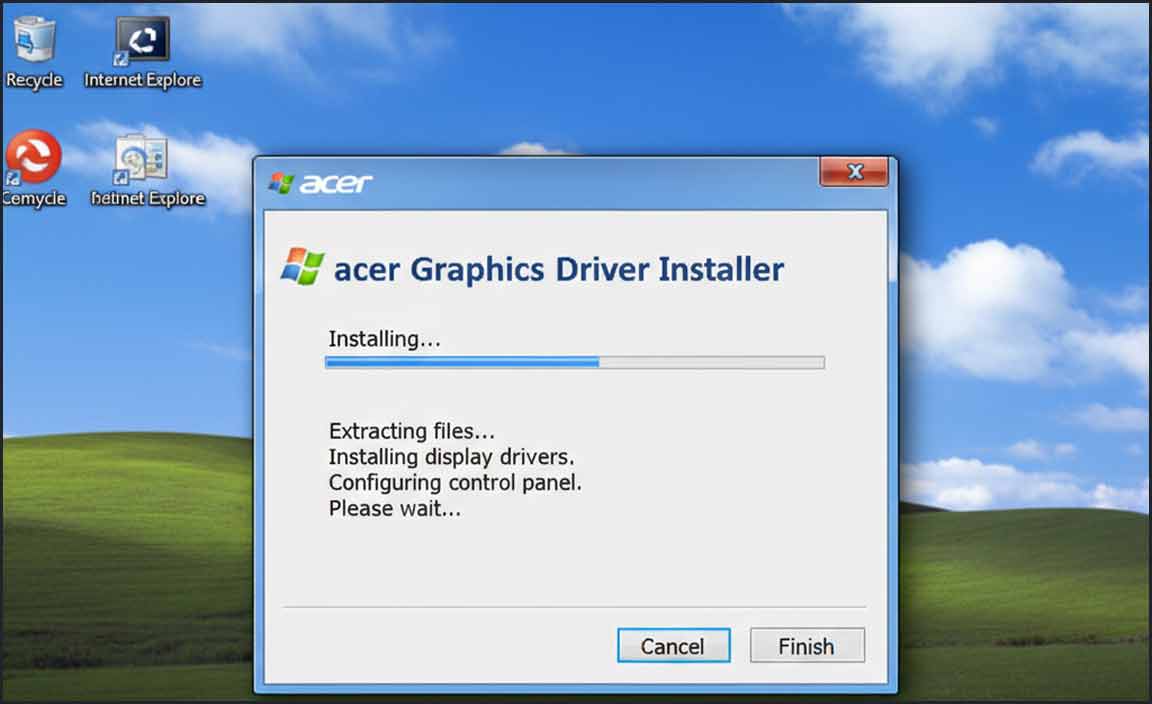Select the red Cemycle desktop icon

point(34,168)
